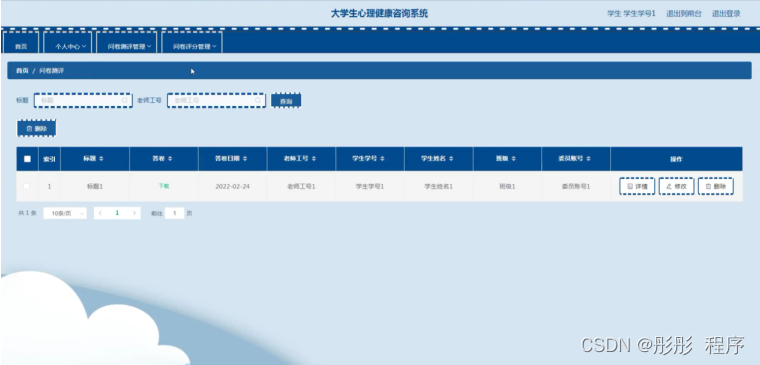The height and width of the screenshot is (365, 760).
Task: Sort the table by 委员账号 column arrows
Action: pos(588,159)
